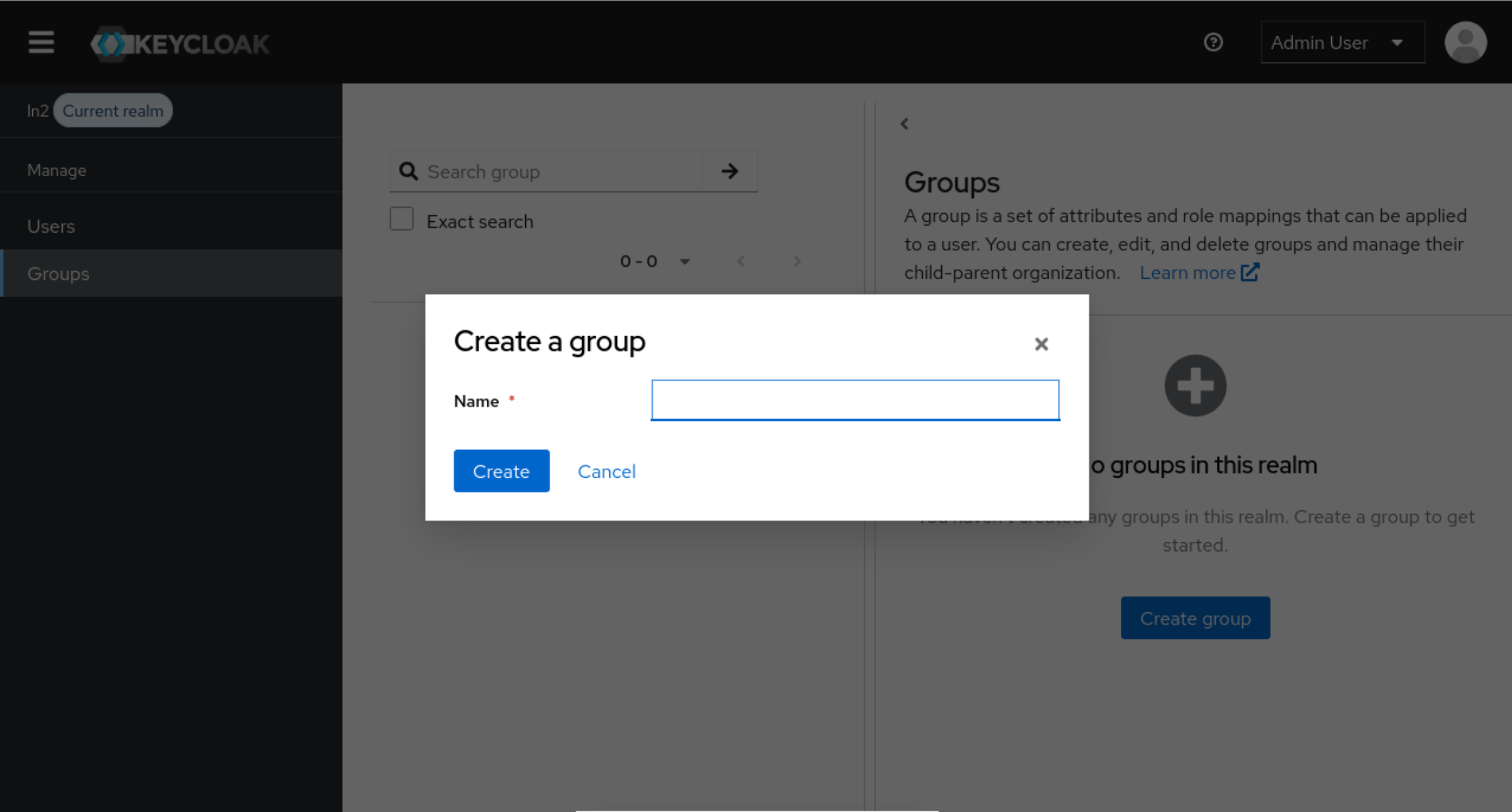This screenshot has width=1512, height=812.
Task: Select Users in the sidebar
Action: click(x=51, y=226)
